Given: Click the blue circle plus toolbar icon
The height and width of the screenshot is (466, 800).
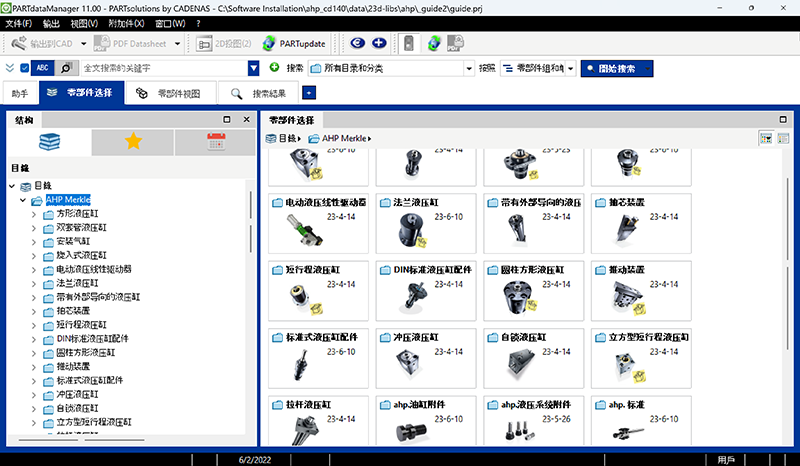Looking at the screenshot, I should tap(379, 43).
